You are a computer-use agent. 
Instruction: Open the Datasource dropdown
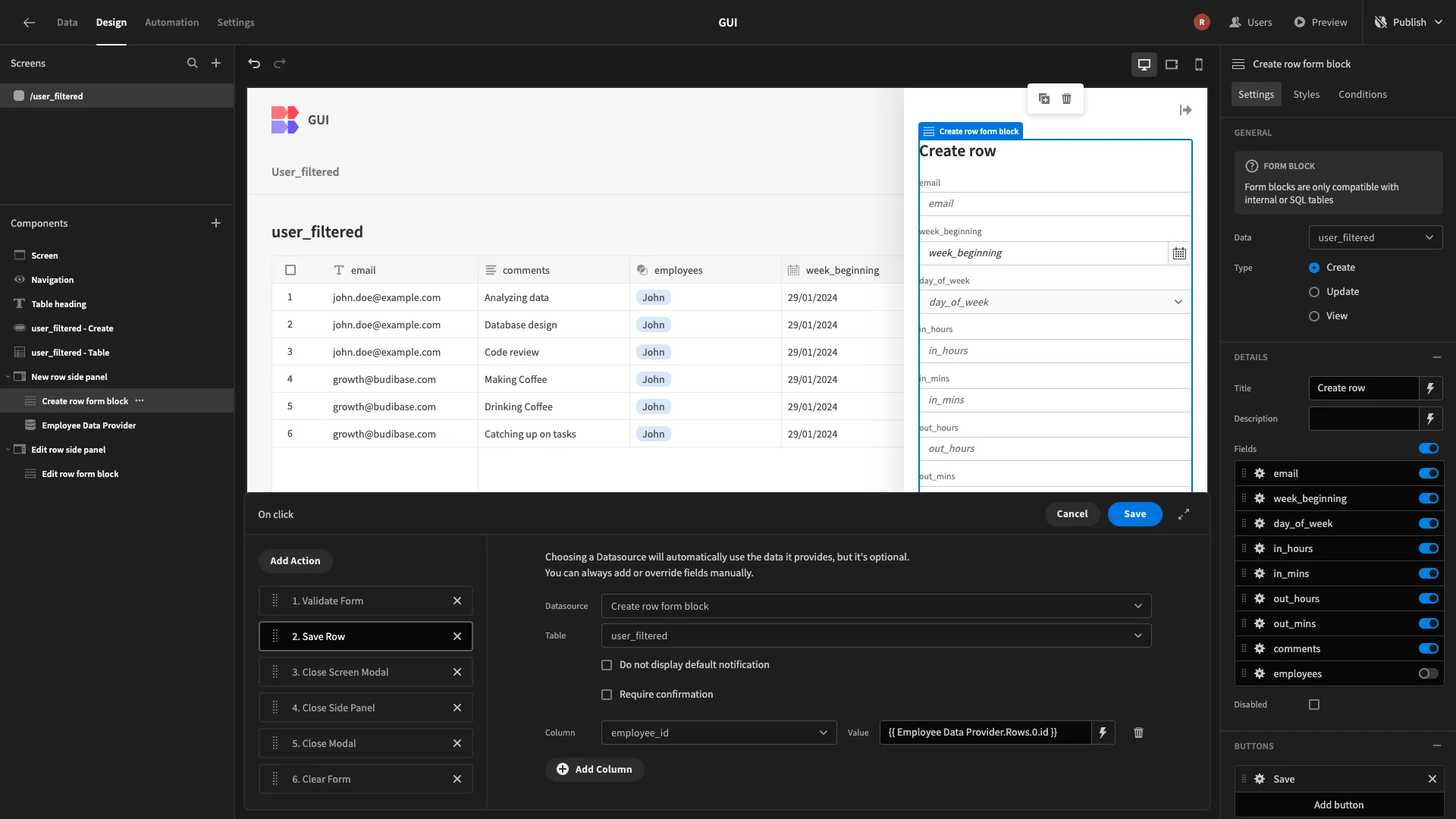pyautogui.click(x=876, y=606)
